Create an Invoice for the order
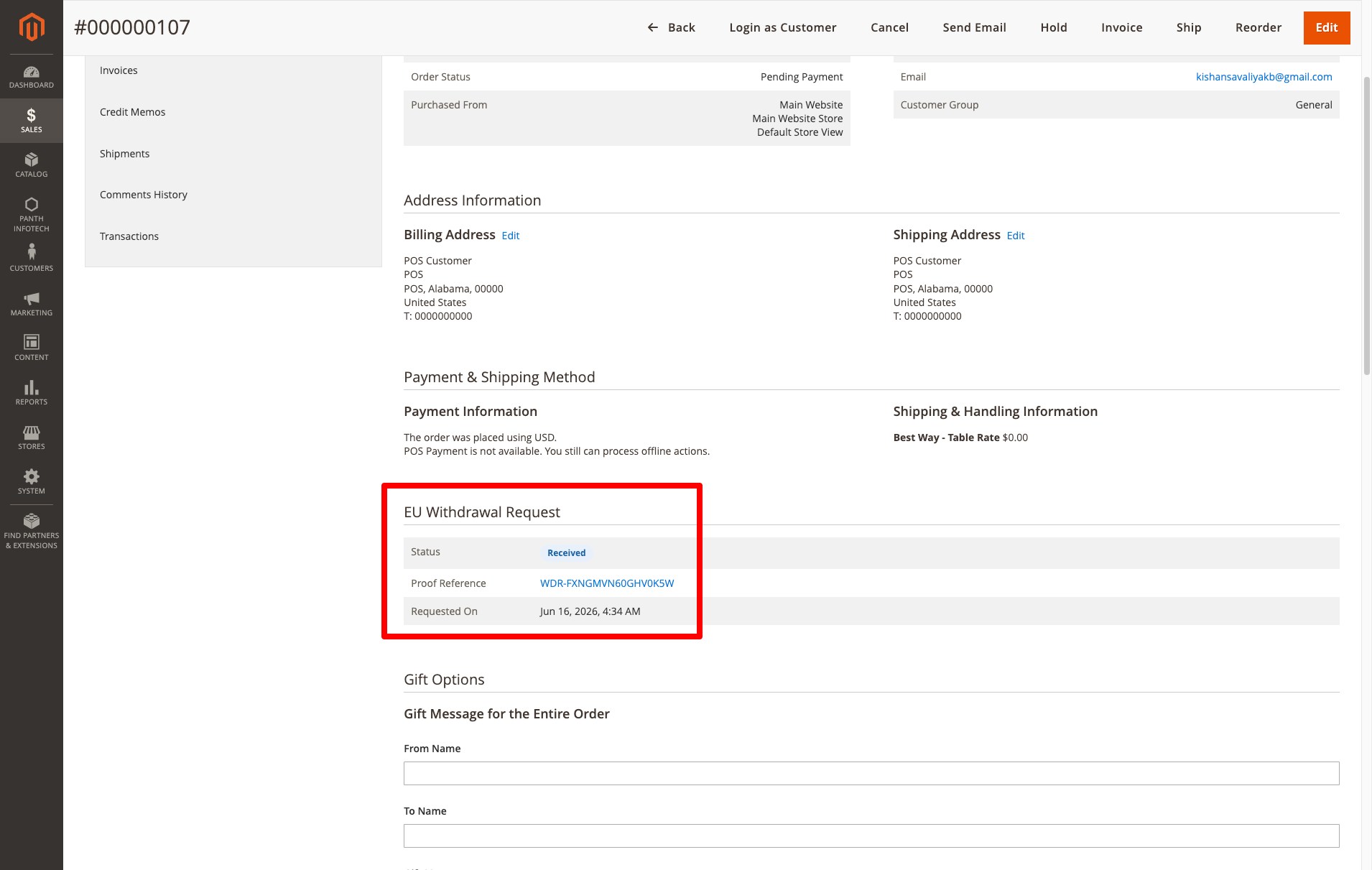1372x870 pixels. click(x=1121, y=27)
